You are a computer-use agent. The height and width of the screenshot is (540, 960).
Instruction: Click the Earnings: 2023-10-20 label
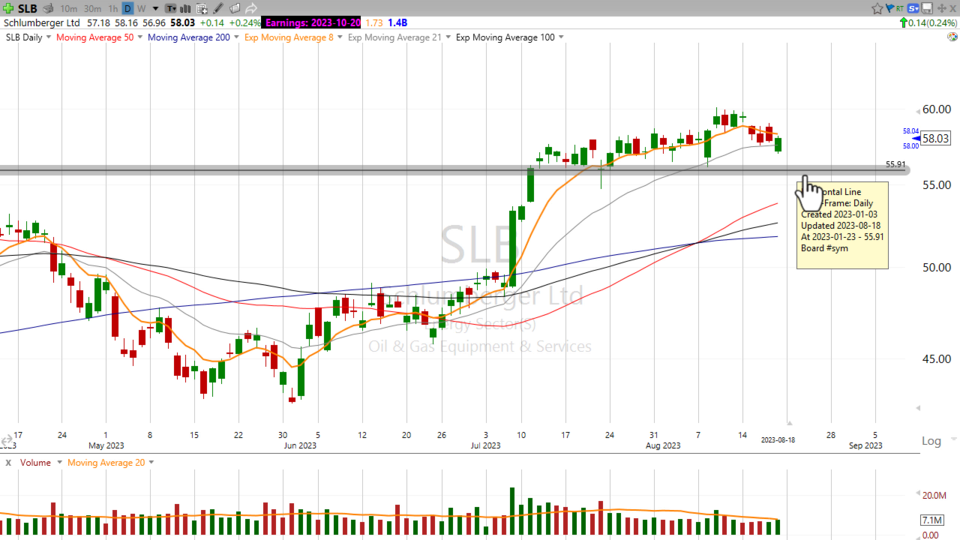tap(312, 23)
